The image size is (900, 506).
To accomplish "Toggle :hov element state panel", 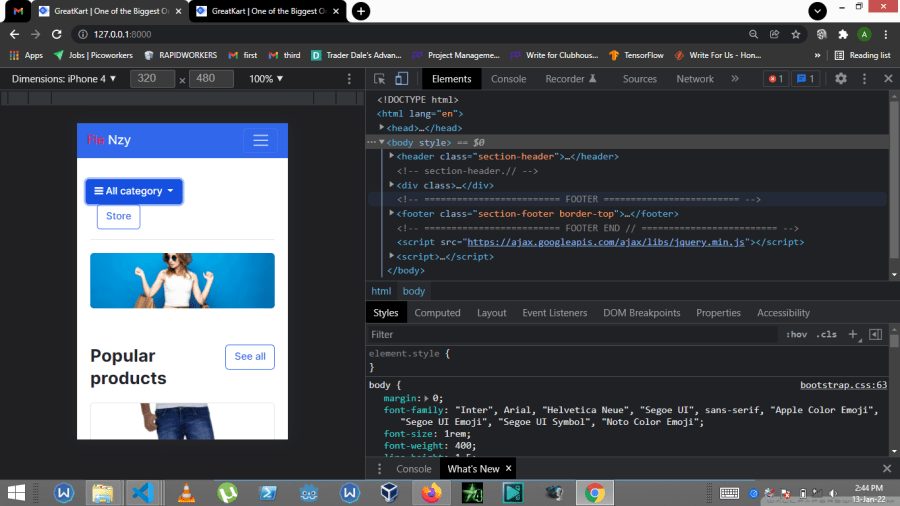I will 796,334.
